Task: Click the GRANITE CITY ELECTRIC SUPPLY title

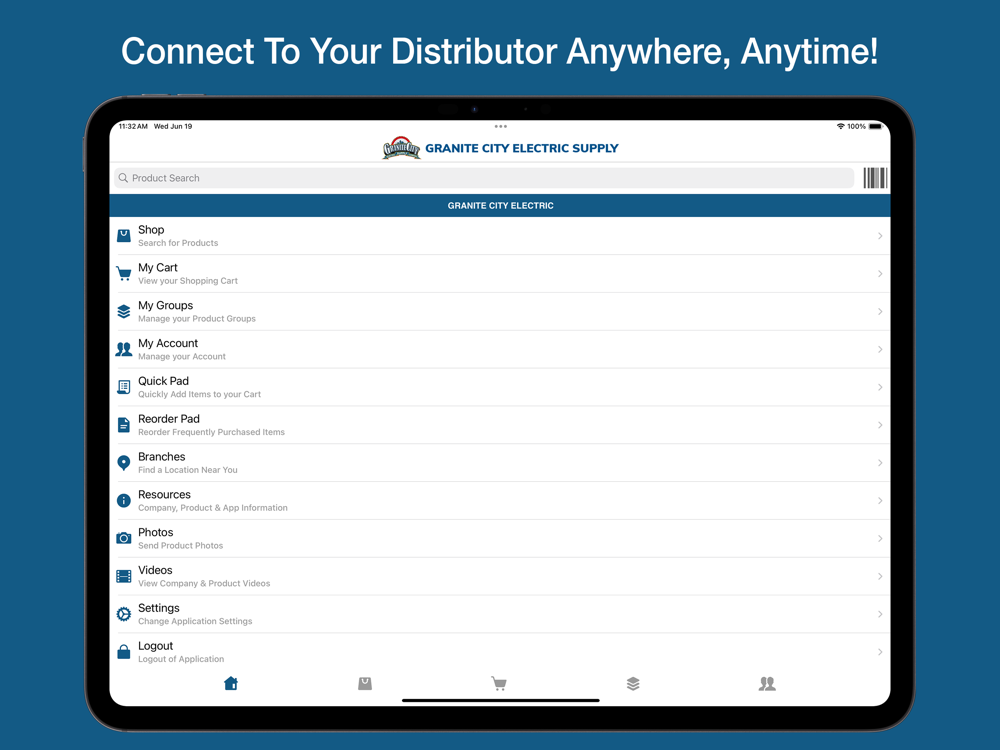Action: (522, 148)
